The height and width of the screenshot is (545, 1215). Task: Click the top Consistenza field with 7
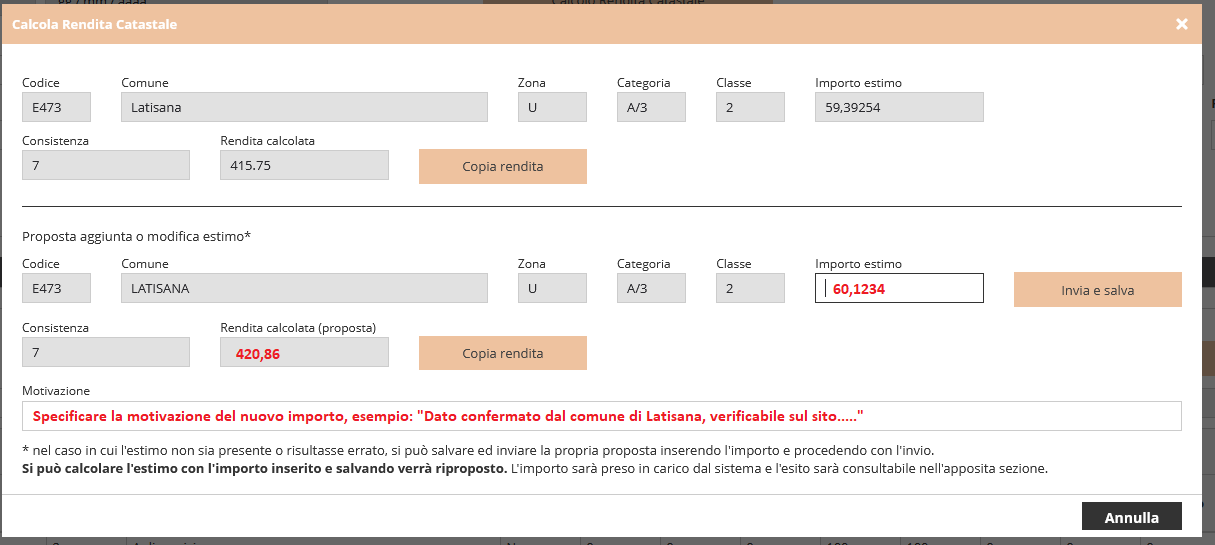106,165
